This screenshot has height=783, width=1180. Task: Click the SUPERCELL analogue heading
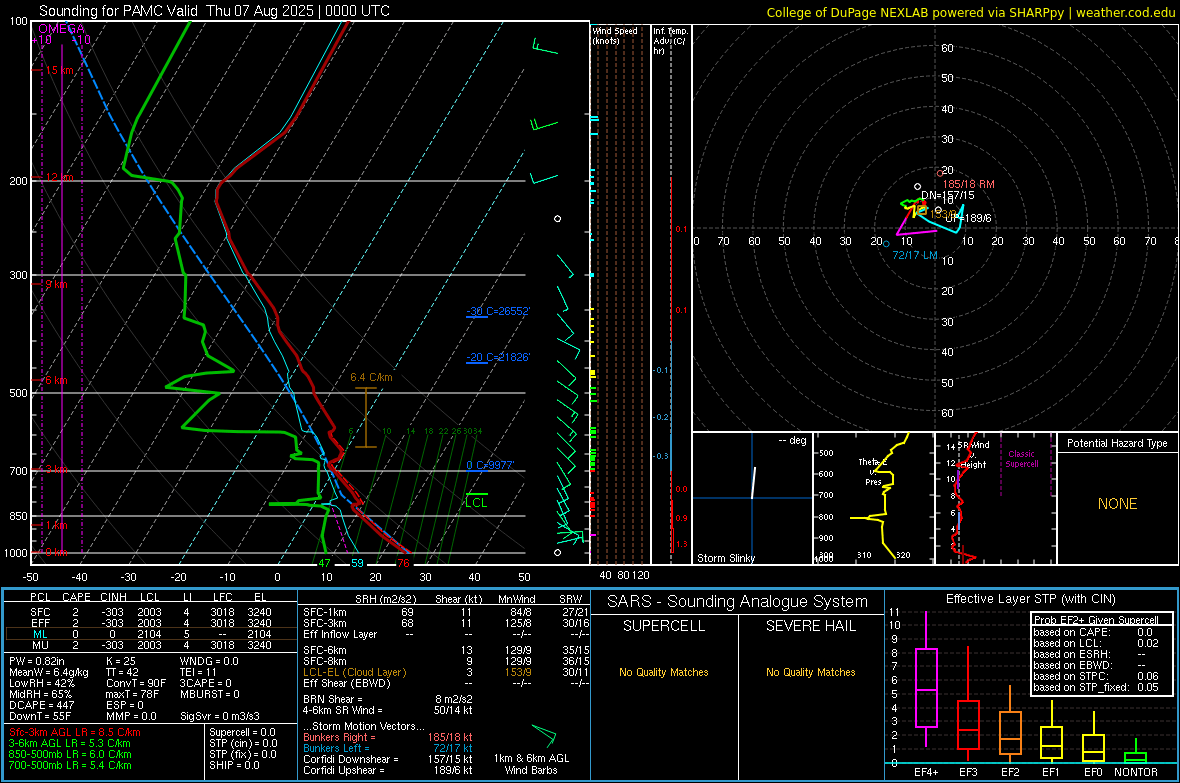tap(664, 626)
